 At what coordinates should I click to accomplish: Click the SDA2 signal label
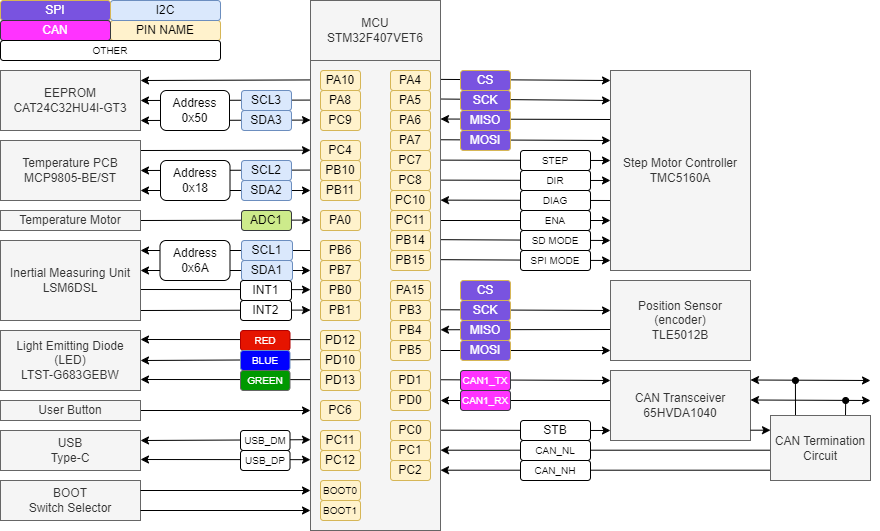pos(267,190)
